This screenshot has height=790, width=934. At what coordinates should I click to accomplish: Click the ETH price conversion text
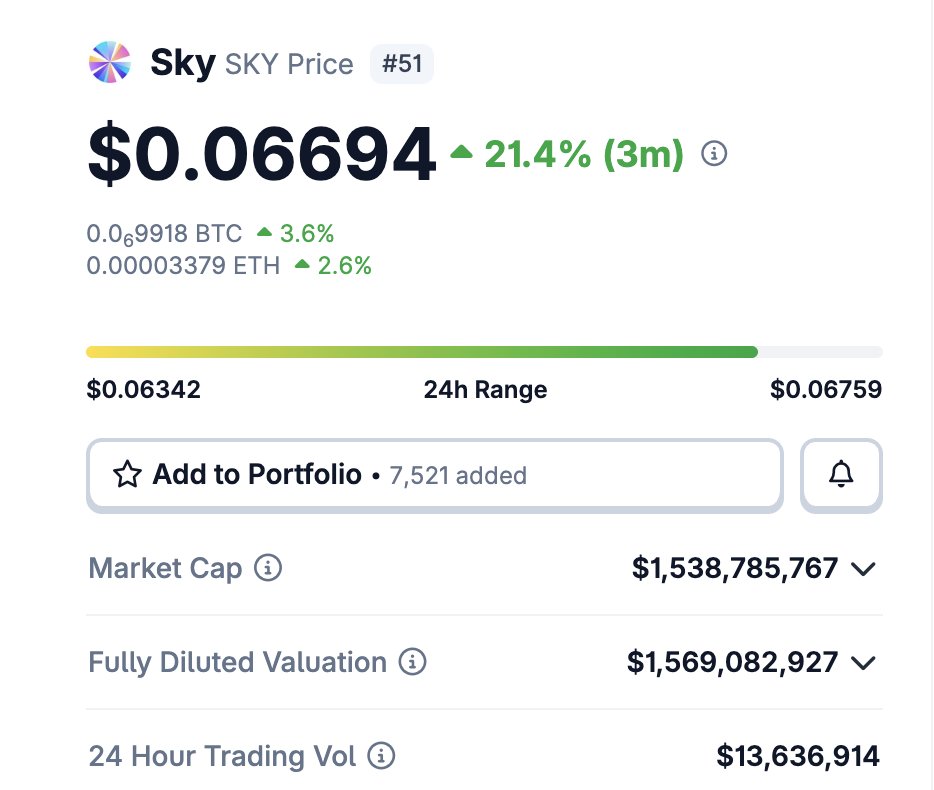click(x=184, y=265)
